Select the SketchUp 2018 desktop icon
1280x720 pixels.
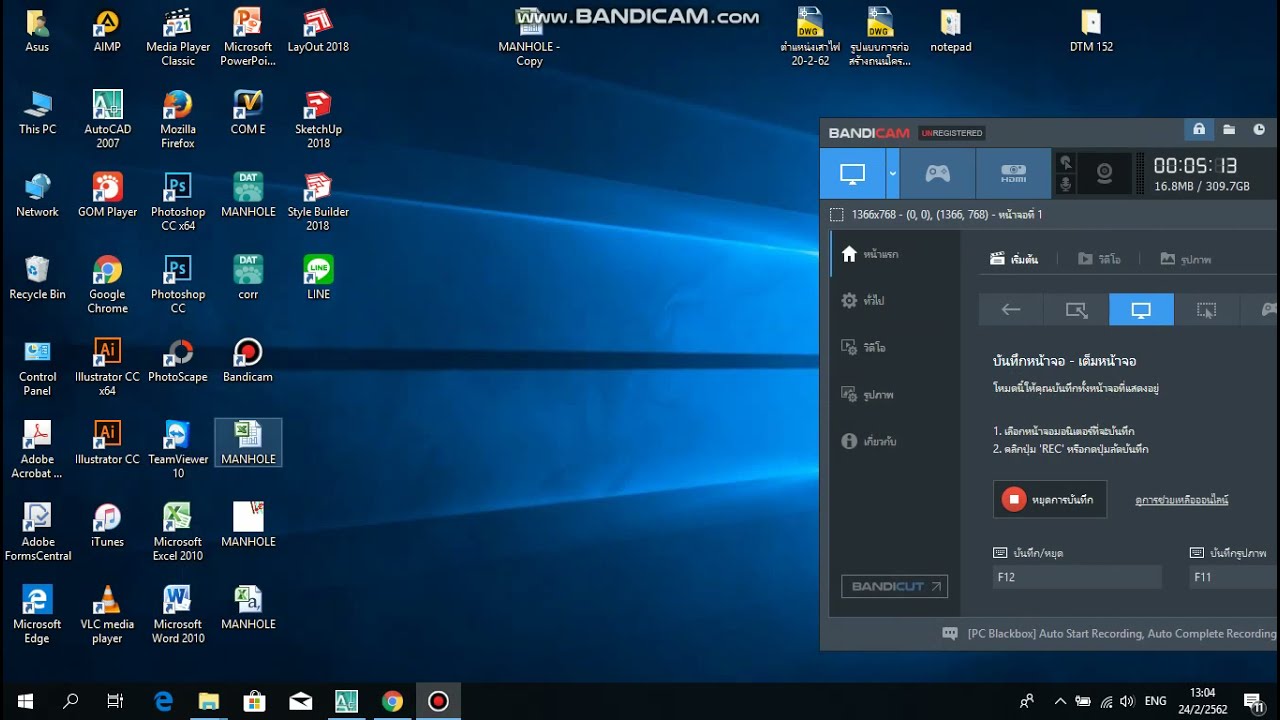click(318, 120)
